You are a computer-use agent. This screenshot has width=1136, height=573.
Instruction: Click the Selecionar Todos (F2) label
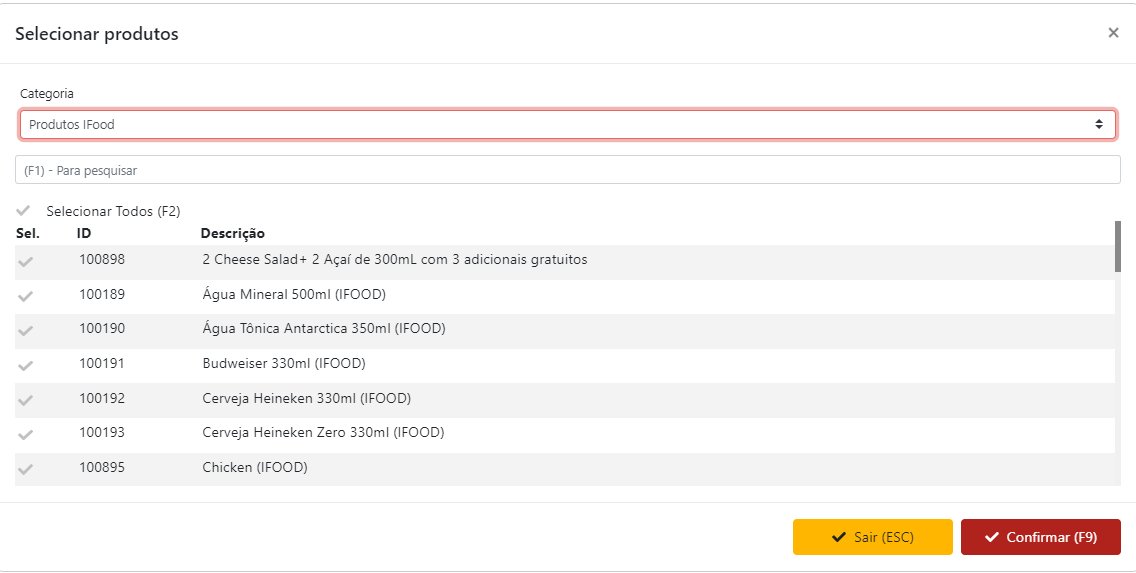pos(113,211)
